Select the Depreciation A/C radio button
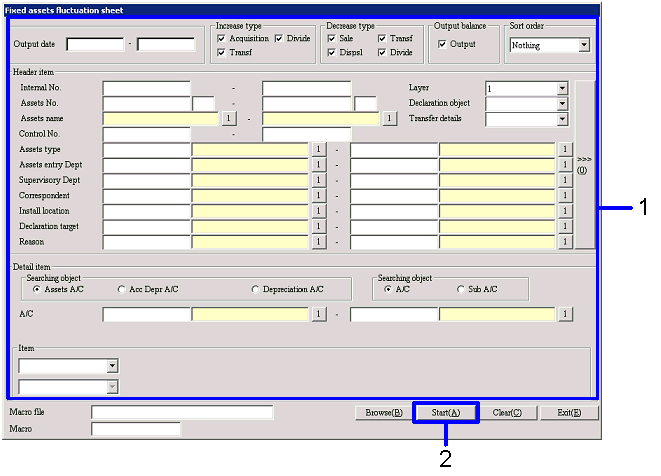Image resolution: width=661 pixels, height=476 pixels. (x=255, y=289)
